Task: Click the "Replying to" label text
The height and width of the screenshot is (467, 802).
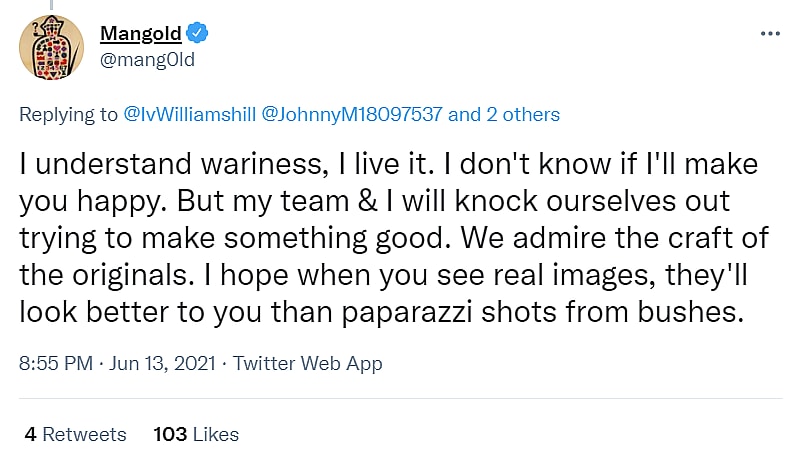Action: (69, 114)
